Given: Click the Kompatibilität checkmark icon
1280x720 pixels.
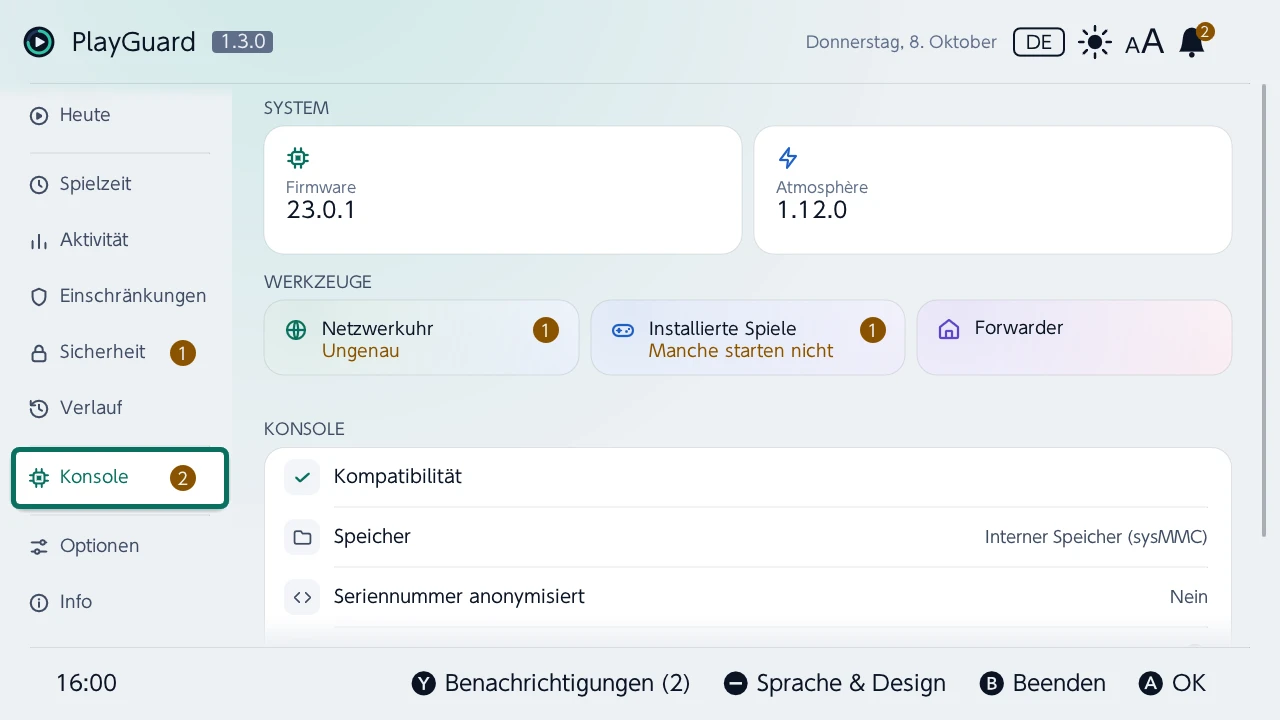Looking at the screenshot, I should 302,477.
